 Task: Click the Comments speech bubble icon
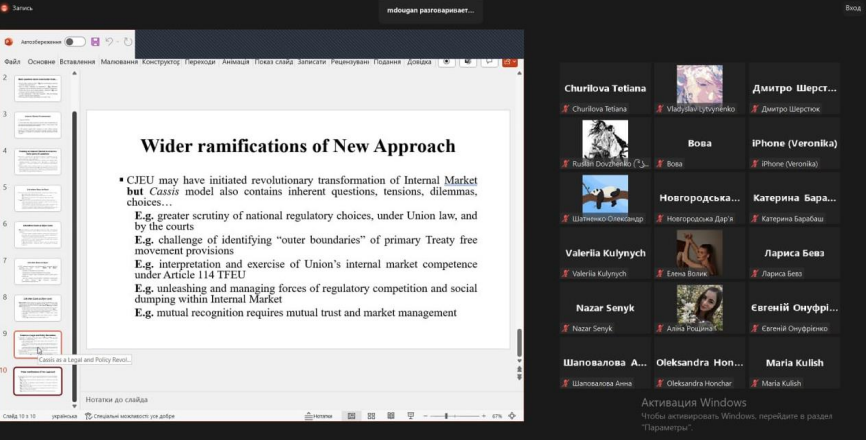(489, 62)
